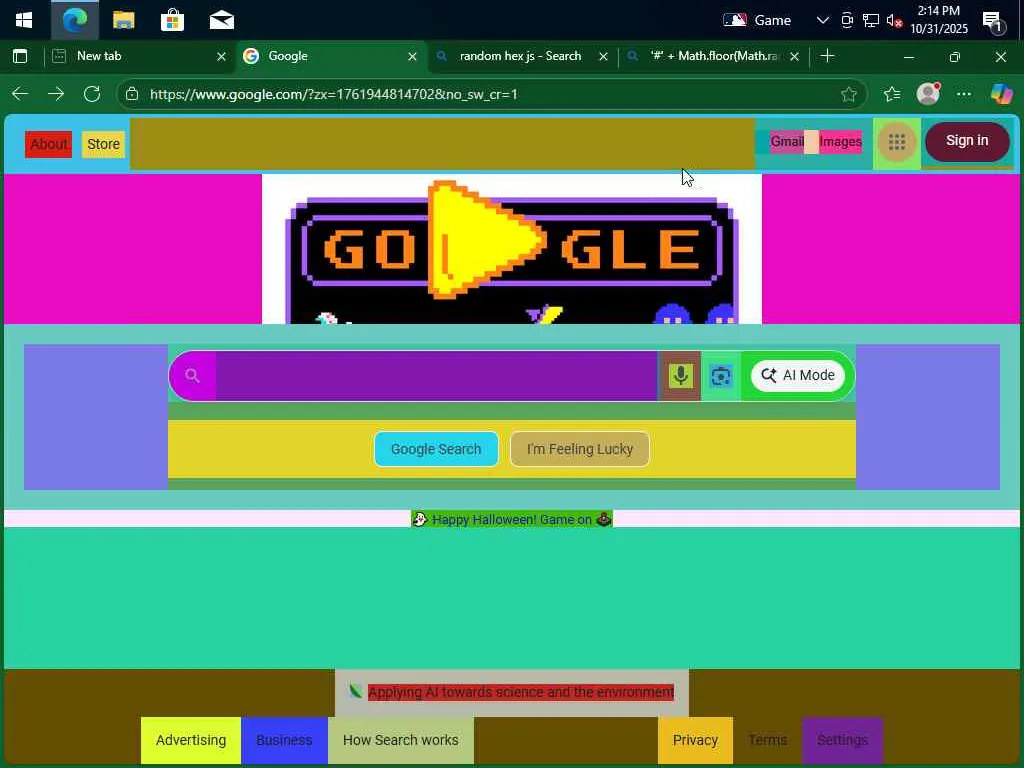Open the Windows Start menu
The width and height of the screenshot is (1024, 768).
click(24, 20)
